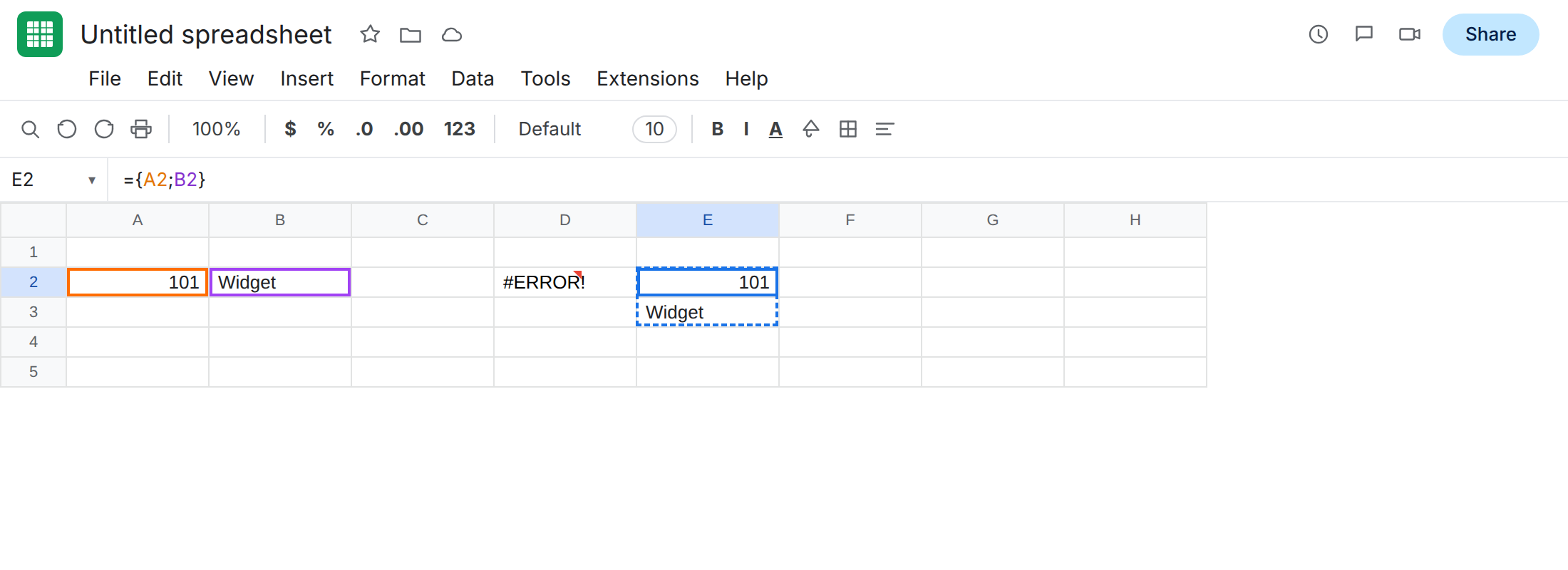The width and height of the screenshot is (1568, 570).
Task: Click the font size 10 field
Action: [654, 129]
